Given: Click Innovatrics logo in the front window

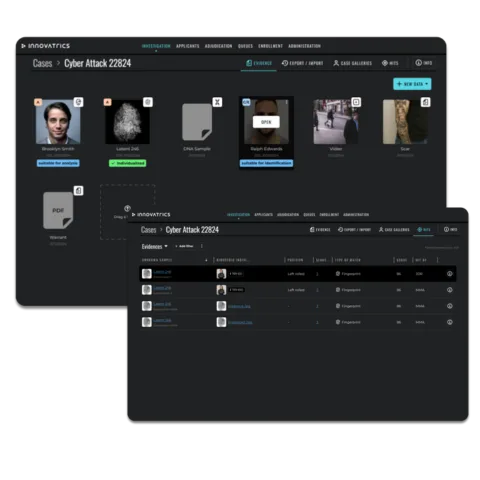Looking at the screenshot, I should (151, 215).
